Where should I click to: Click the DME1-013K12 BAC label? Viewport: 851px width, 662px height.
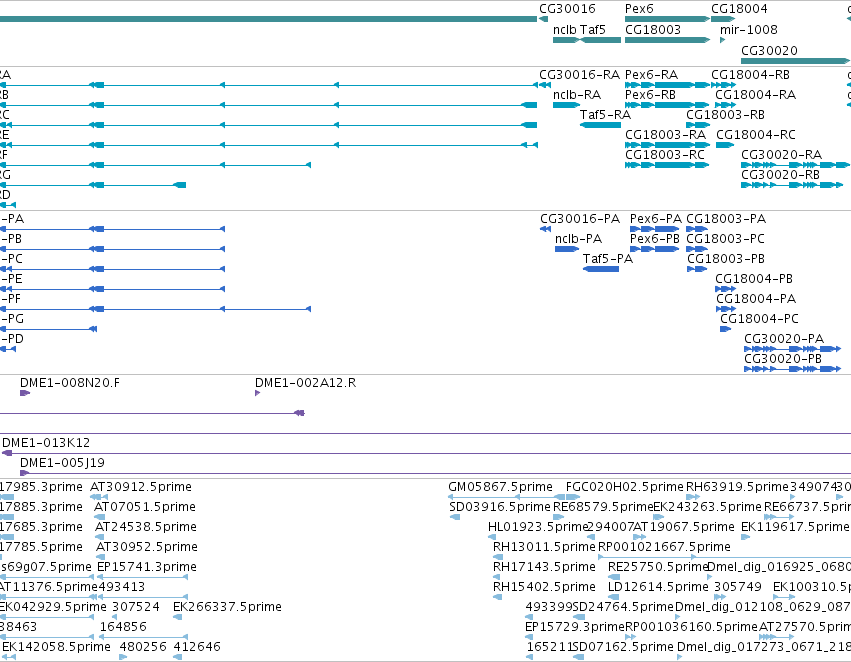tap(46, 443)
